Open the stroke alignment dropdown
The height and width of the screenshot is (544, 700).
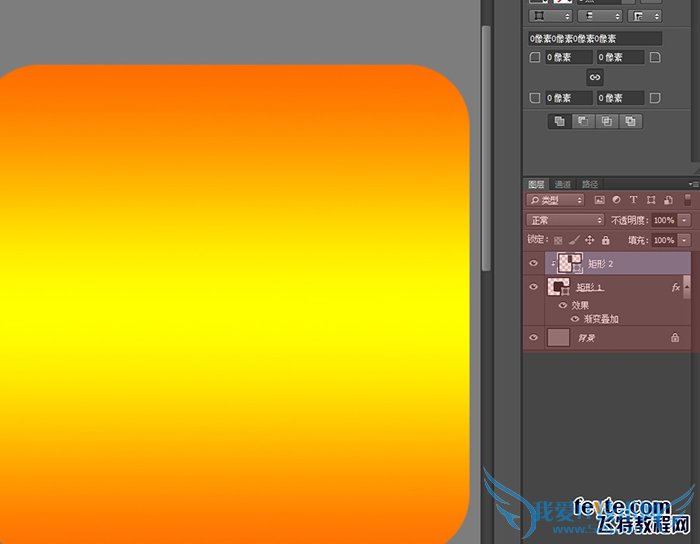click(x=551, y=16)
